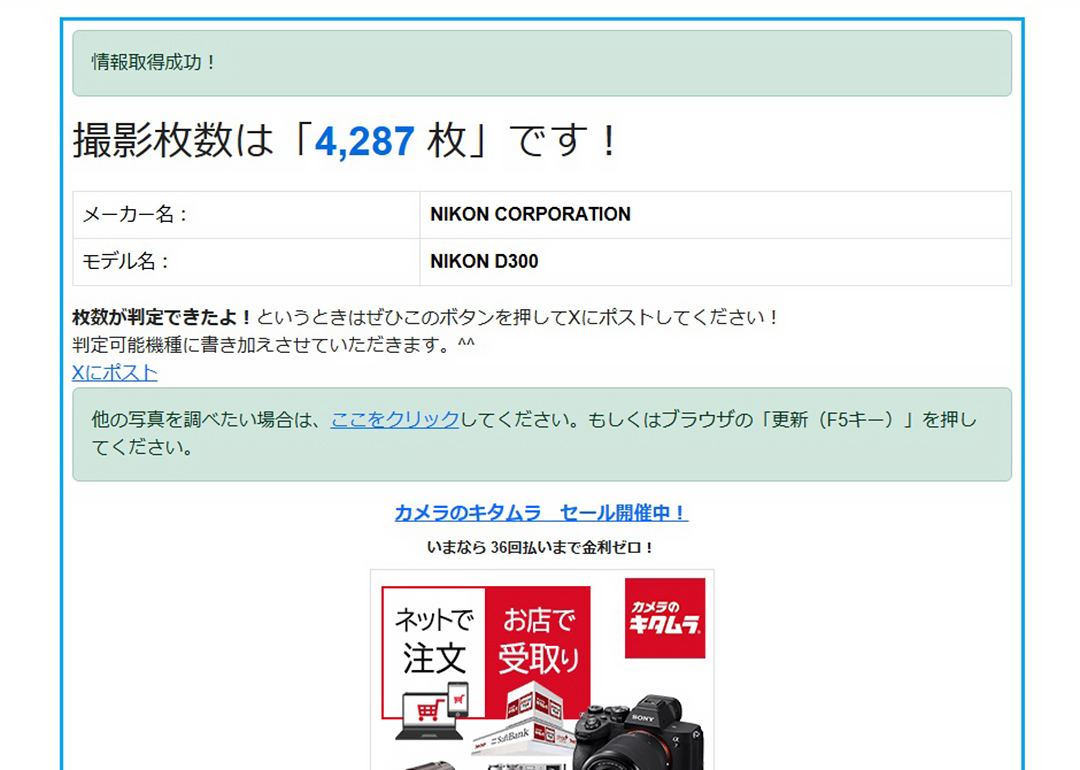Click the 'NIKON CORPORATION' table cell
This screenshot has width=1080, height=770.
(x=716, y=215)
